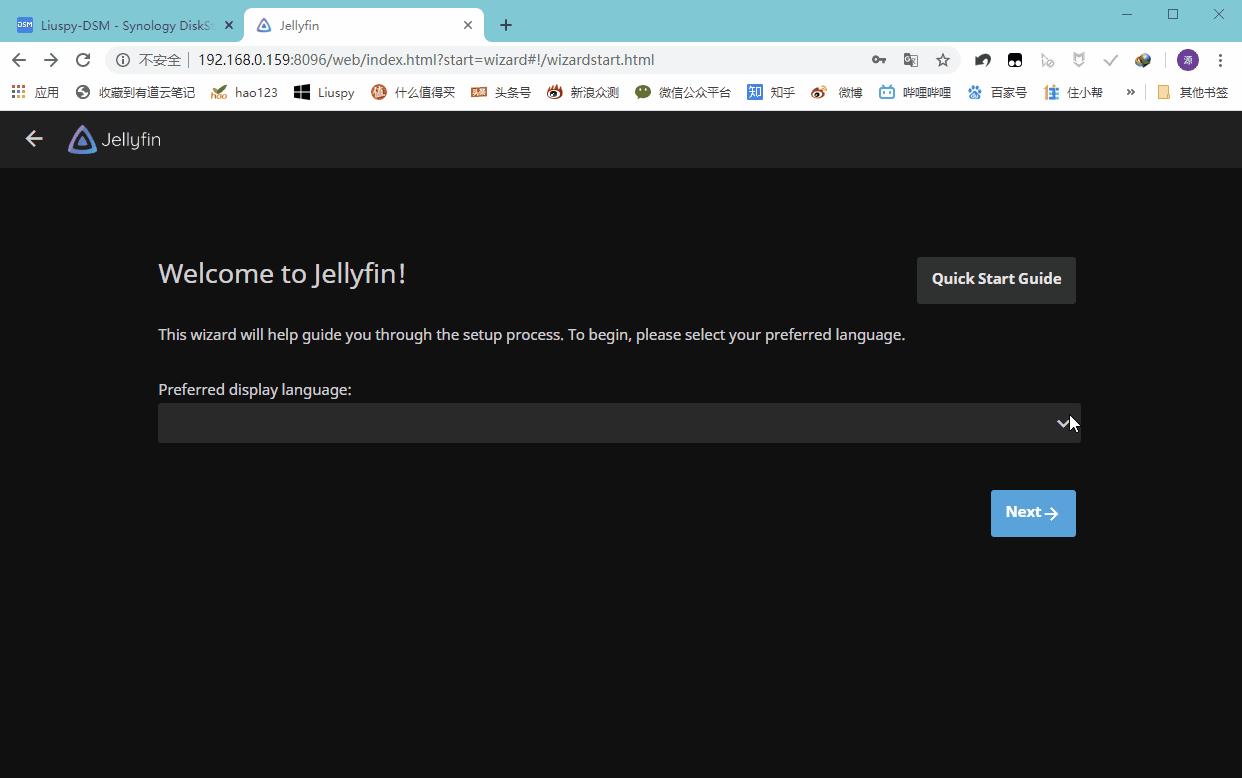The width and height of the screenshot is (1242, 778).
Task: Reload the page with browser refresh icon
Action: [x=83, y=60]
